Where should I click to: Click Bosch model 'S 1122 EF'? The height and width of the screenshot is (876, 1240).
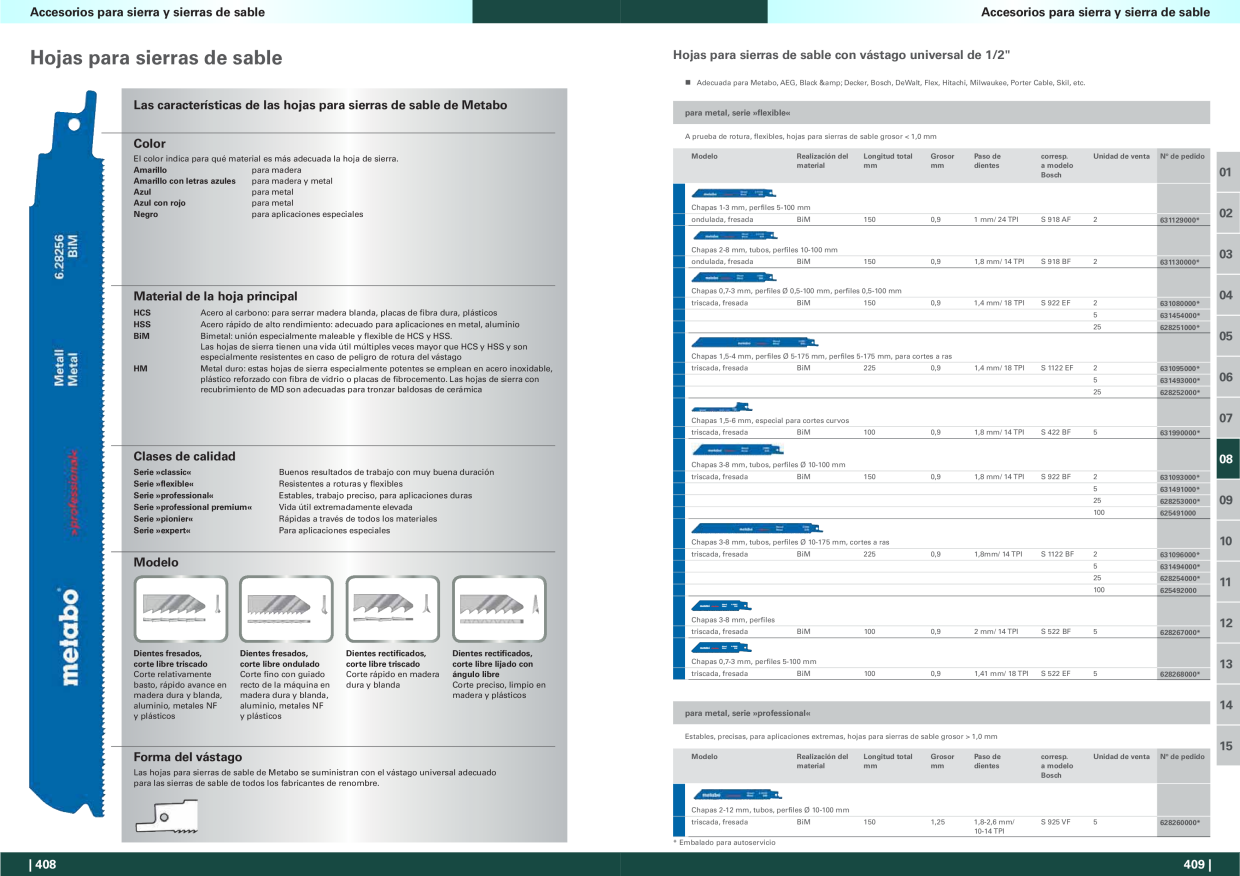click(1057, 368)
